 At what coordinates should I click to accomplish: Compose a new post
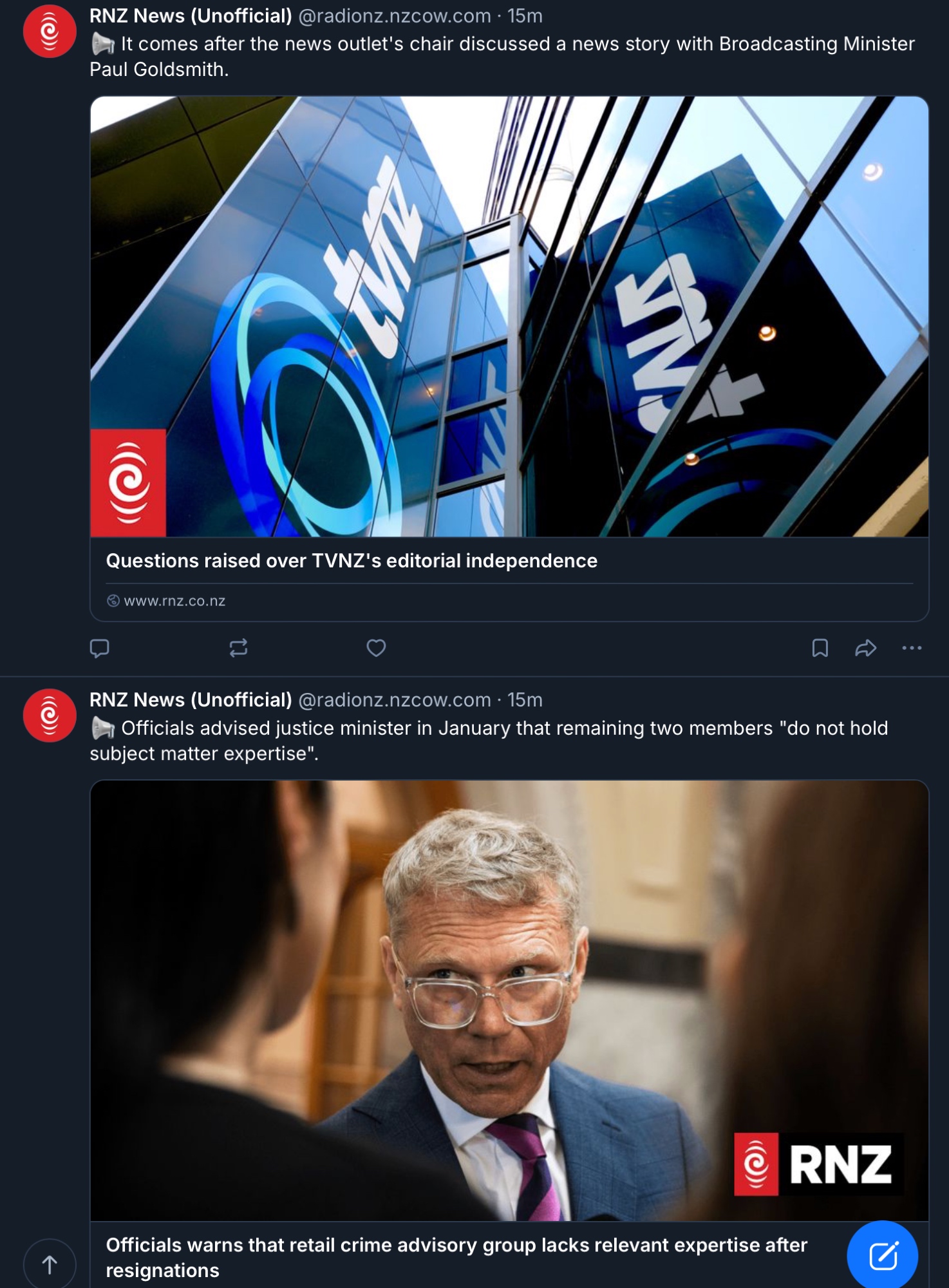(x=883, y=1255)
